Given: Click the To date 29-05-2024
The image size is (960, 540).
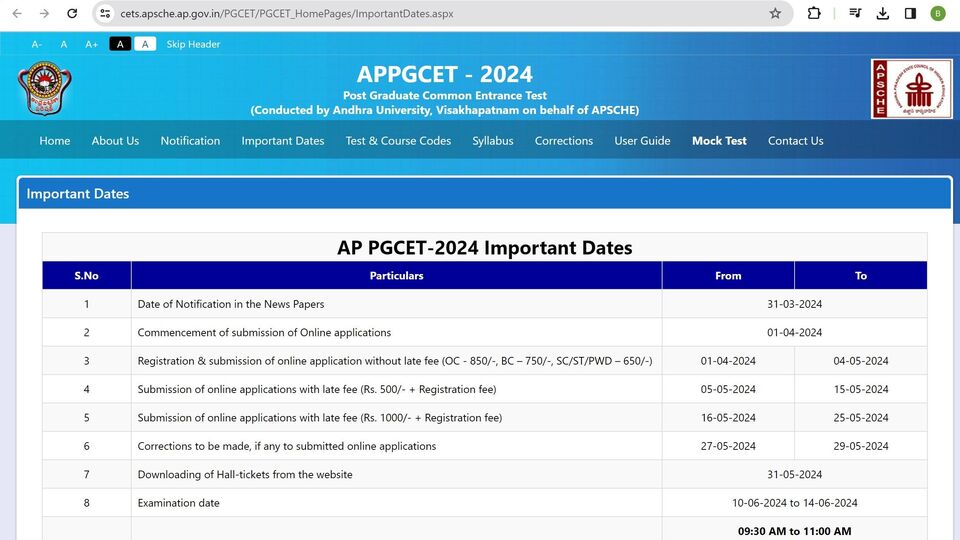Looking at the screenshot, I should (861, 446).
